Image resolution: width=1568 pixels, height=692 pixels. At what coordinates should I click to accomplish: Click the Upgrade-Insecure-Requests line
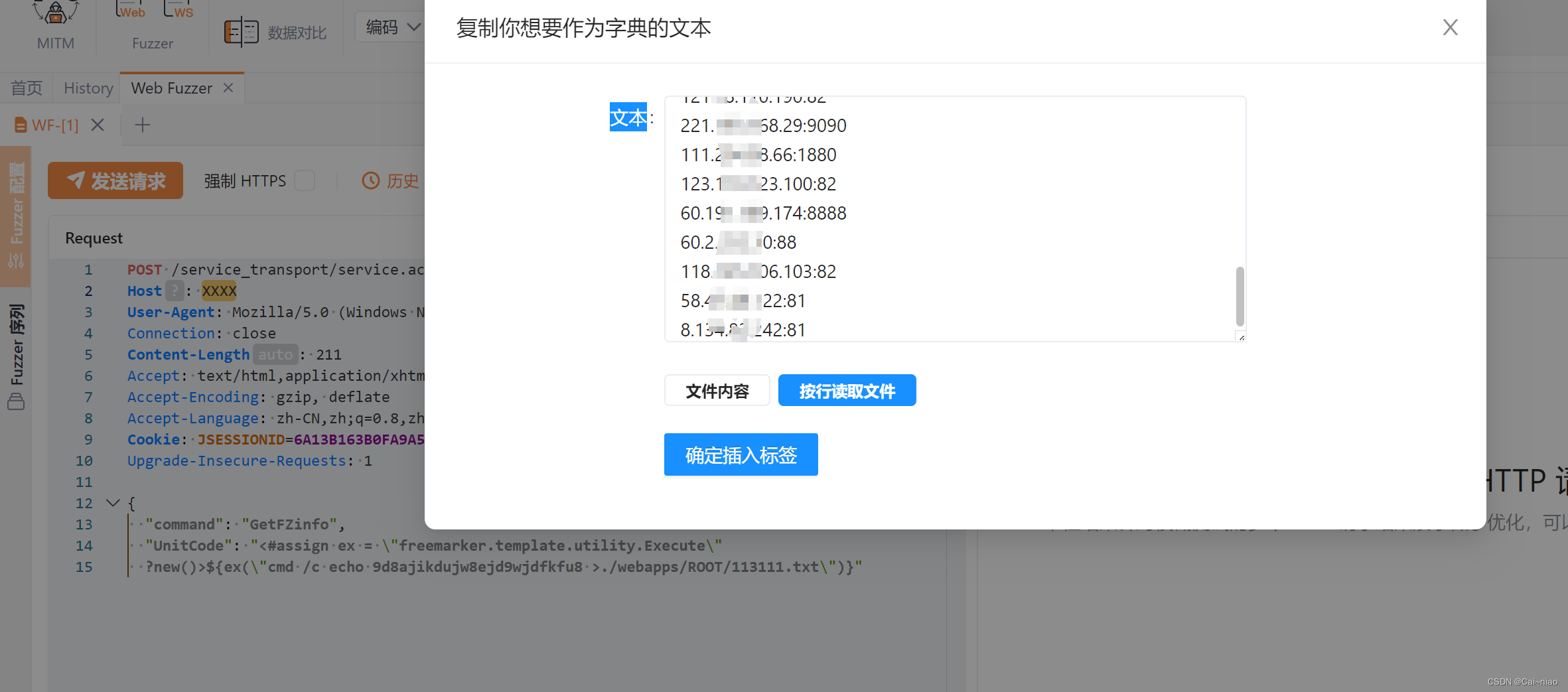pyautogui.click(x=249, y=460)
